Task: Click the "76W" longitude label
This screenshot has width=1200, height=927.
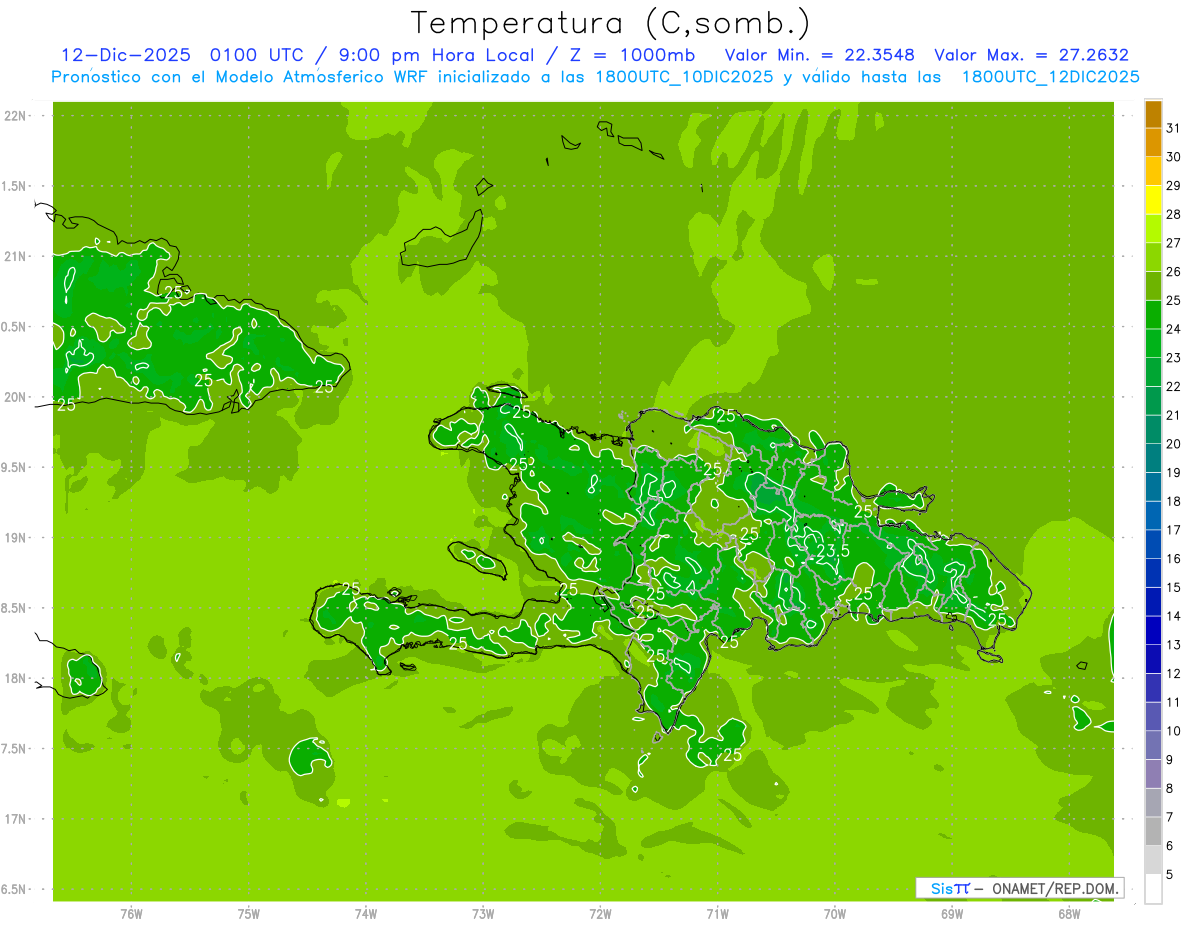Action: tap(131, 914)
